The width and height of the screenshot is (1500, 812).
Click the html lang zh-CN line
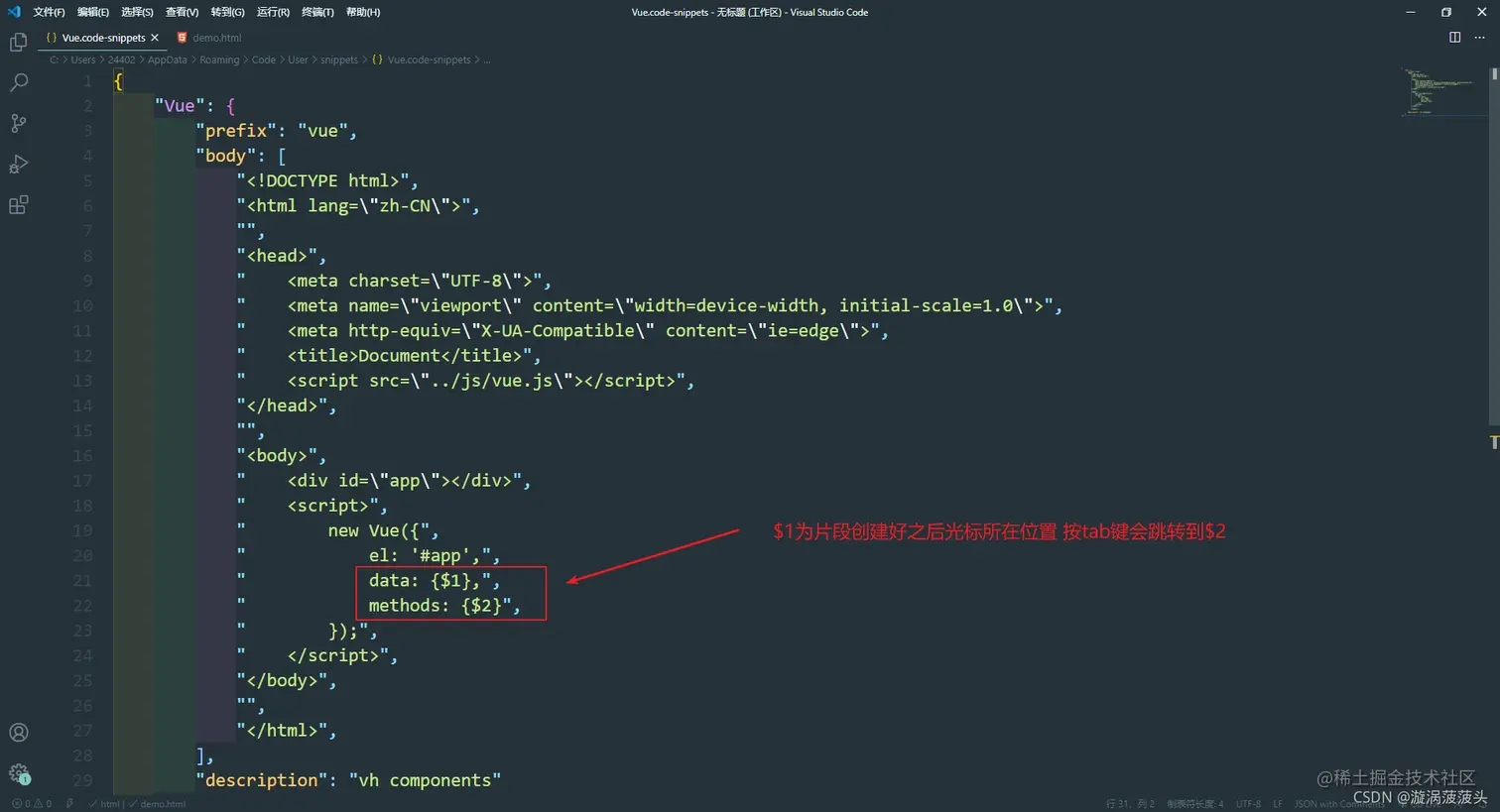pyautogui.click(x=358, y=206)
